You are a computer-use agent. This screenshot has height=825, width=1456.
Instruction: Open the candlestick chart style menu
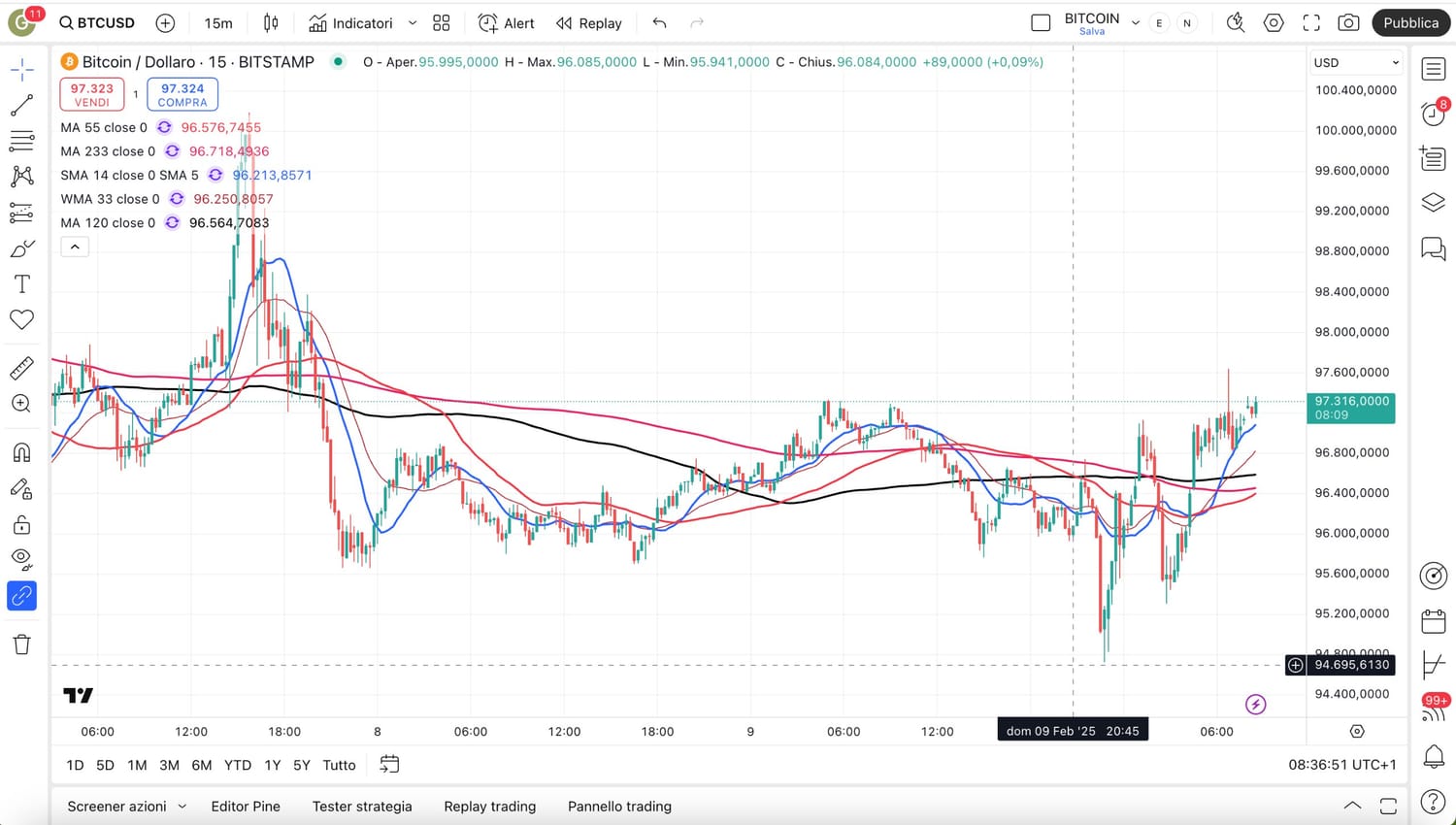tap(271, 23)
